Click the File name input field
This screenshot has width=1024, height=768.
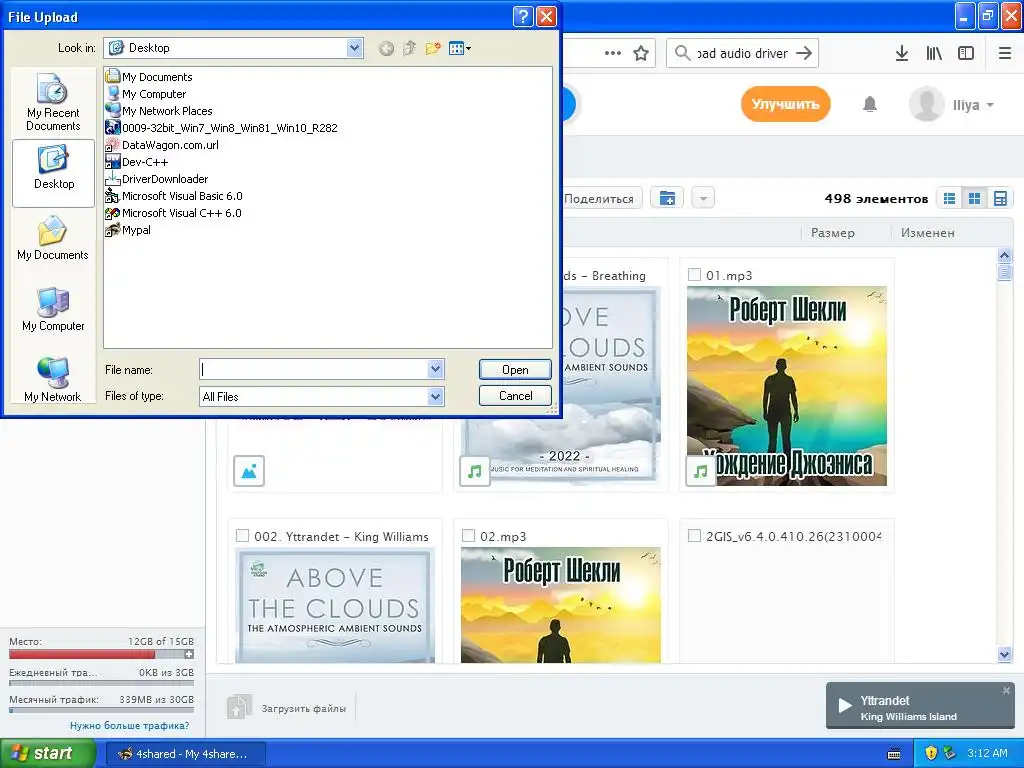click(313, 370)
